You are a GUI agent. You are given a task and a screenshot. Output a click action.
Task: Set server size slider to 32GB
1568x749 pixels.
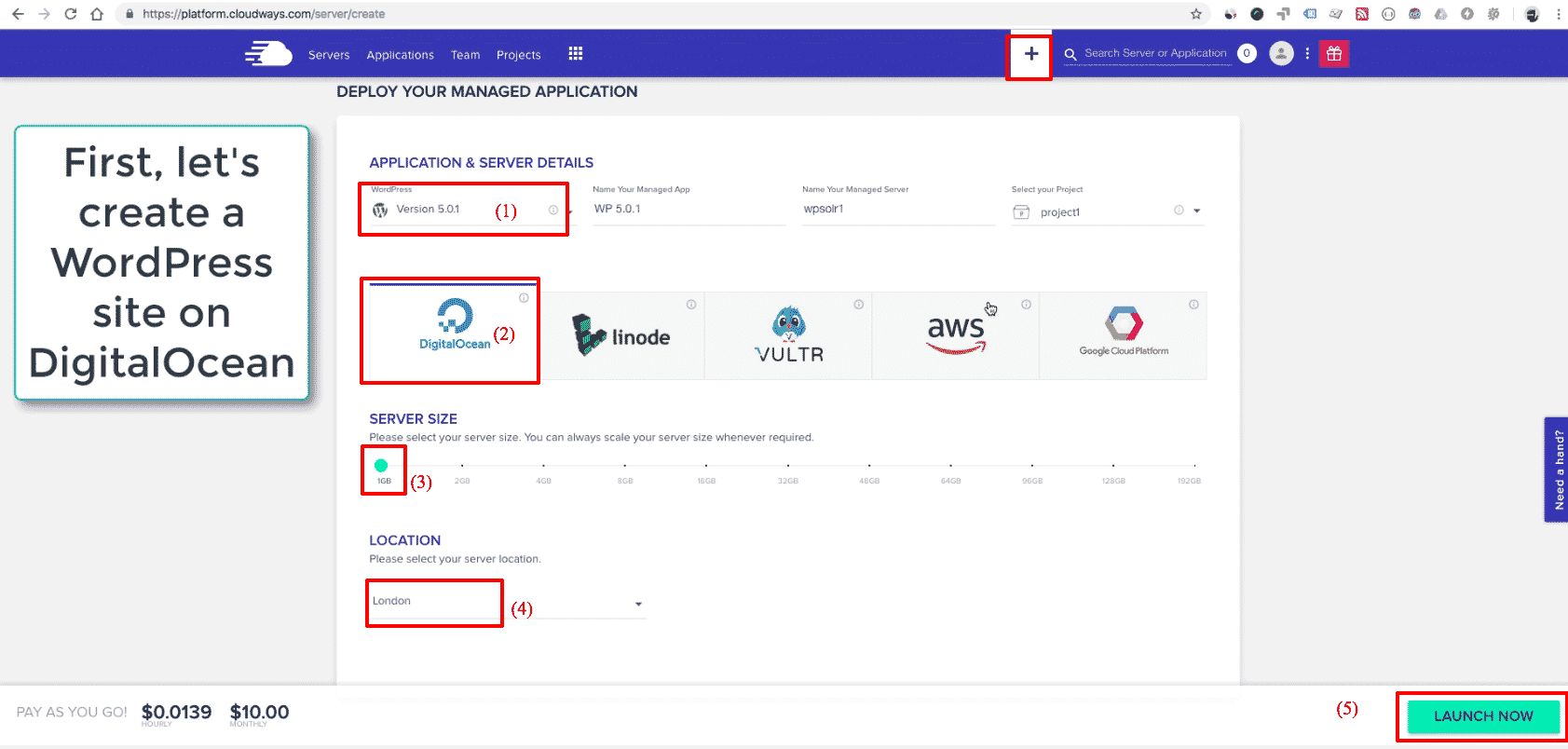(788, 466)
